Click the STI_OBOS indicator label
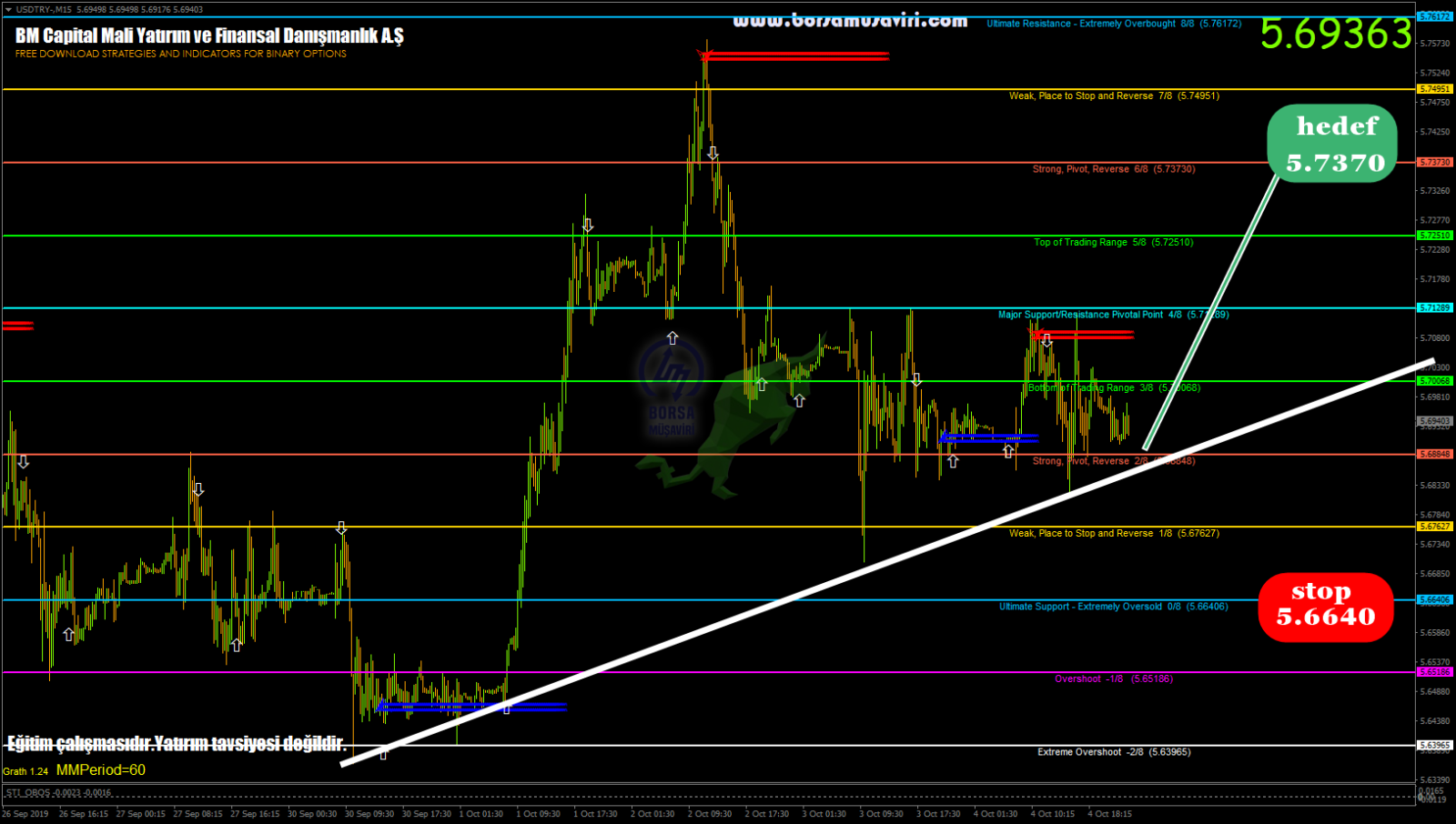 [58, 792]
